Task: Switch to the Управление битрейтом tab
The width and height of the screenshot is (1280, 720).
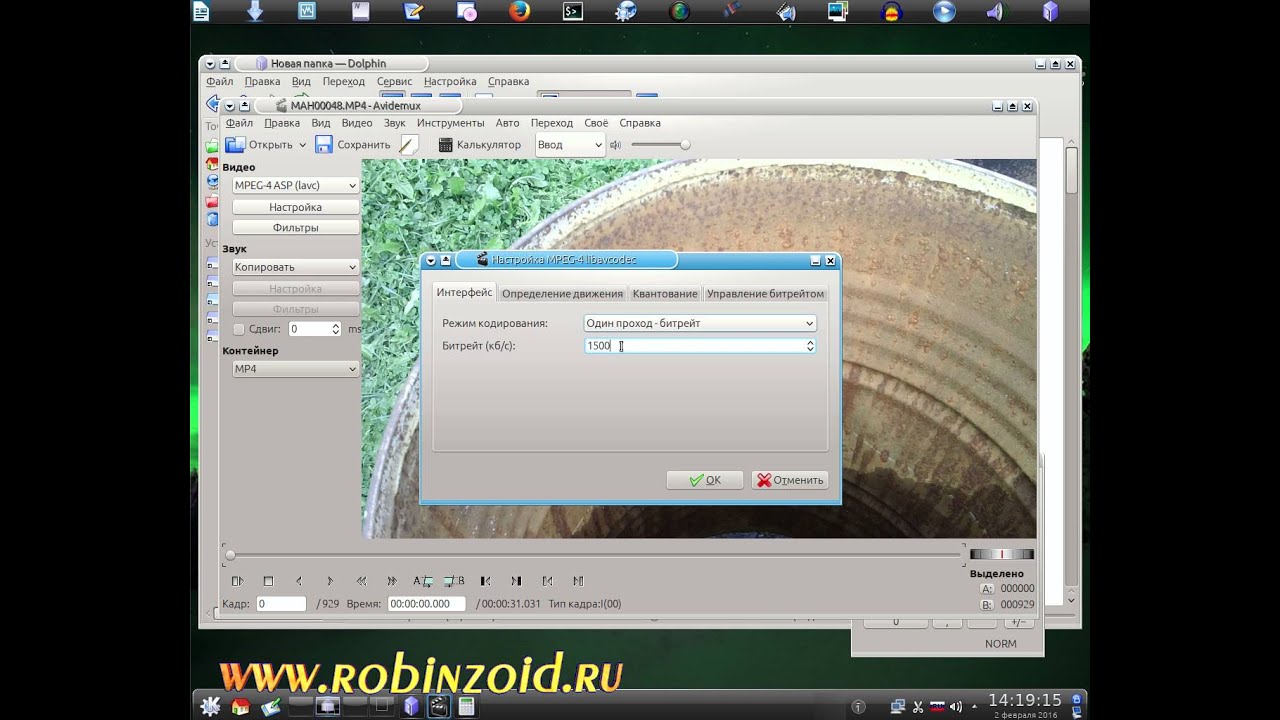Action: [765, 294]
